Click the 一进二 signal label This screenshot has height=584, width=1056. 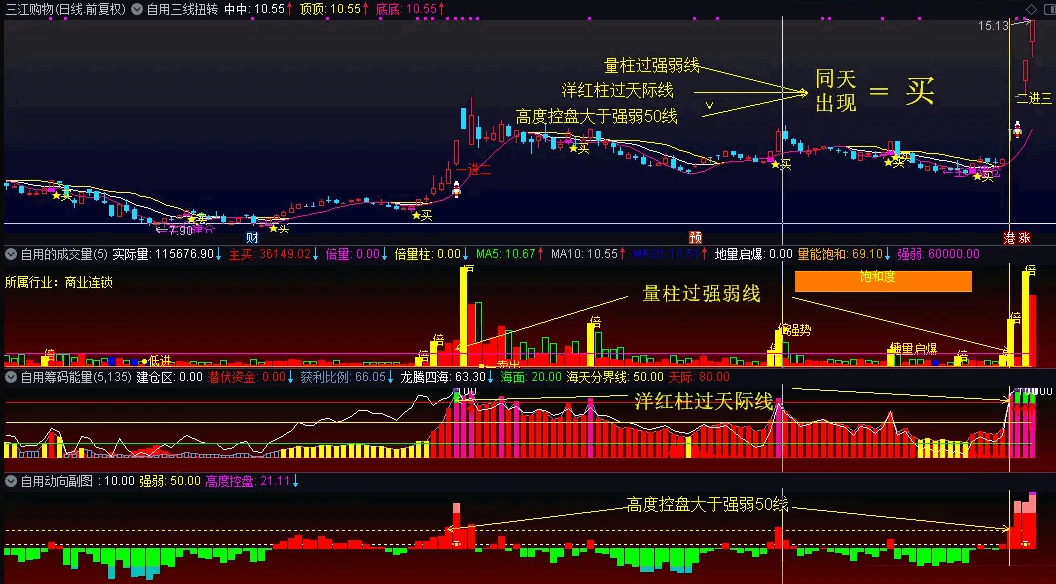pos(473,170)
